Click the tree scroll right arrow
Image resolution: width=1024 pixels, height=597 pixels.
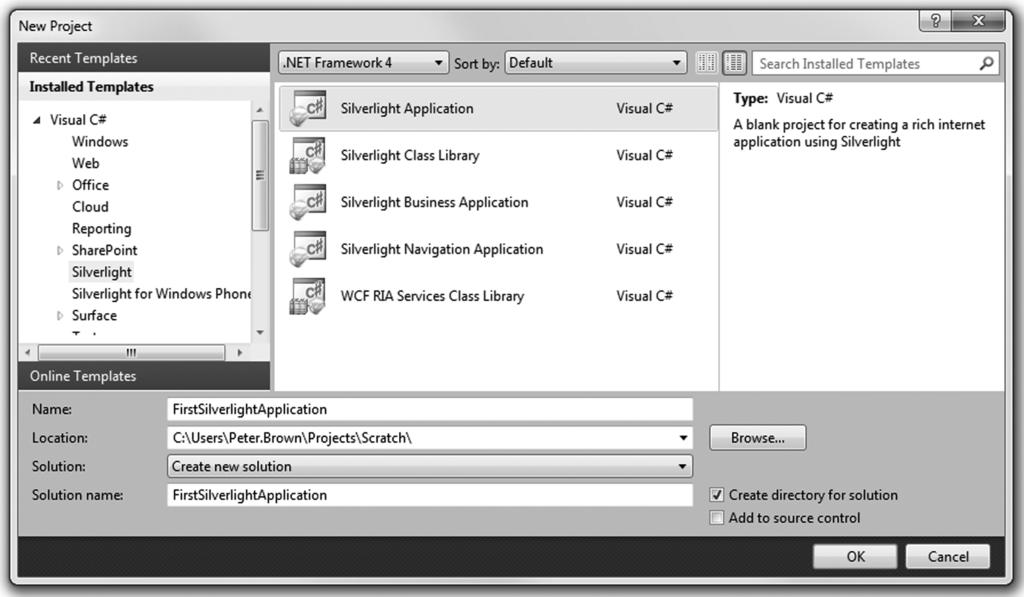240,353
